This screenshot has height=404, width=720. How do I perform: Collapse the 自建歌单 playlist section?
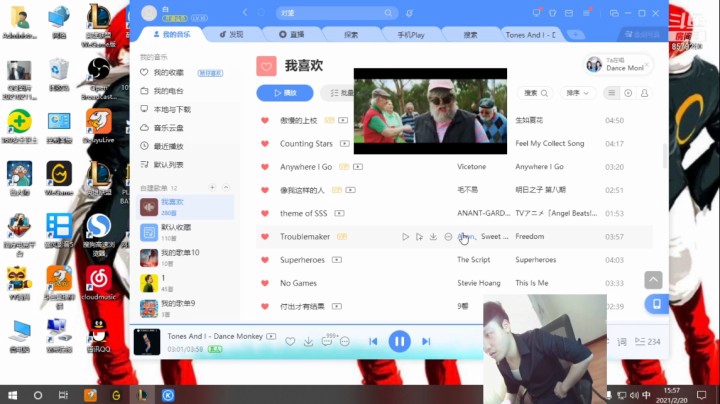[226, 187]
